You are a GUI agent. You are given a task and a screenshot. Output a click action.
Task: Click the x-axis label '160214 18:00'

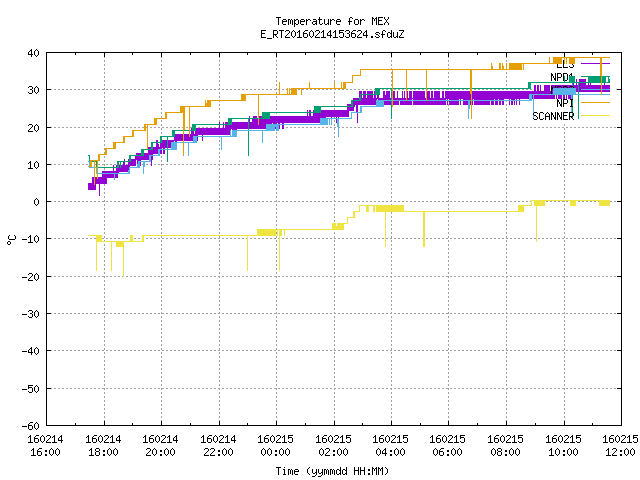coord(103,445)
